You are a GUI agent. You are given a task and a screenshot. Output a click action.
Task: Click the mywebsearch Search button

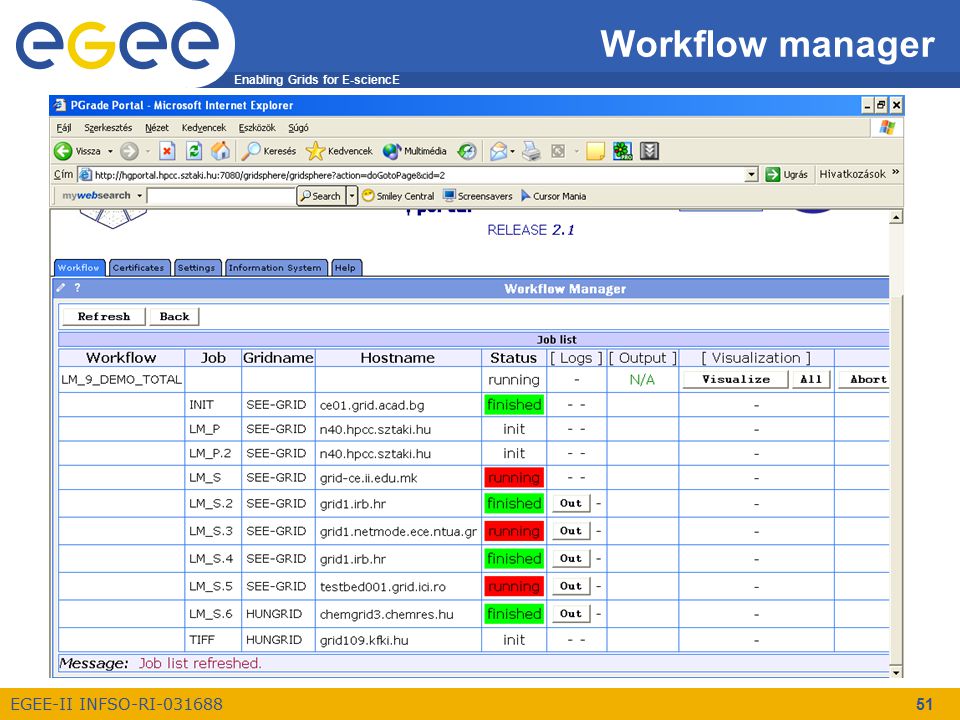click(x=320, y=196)
